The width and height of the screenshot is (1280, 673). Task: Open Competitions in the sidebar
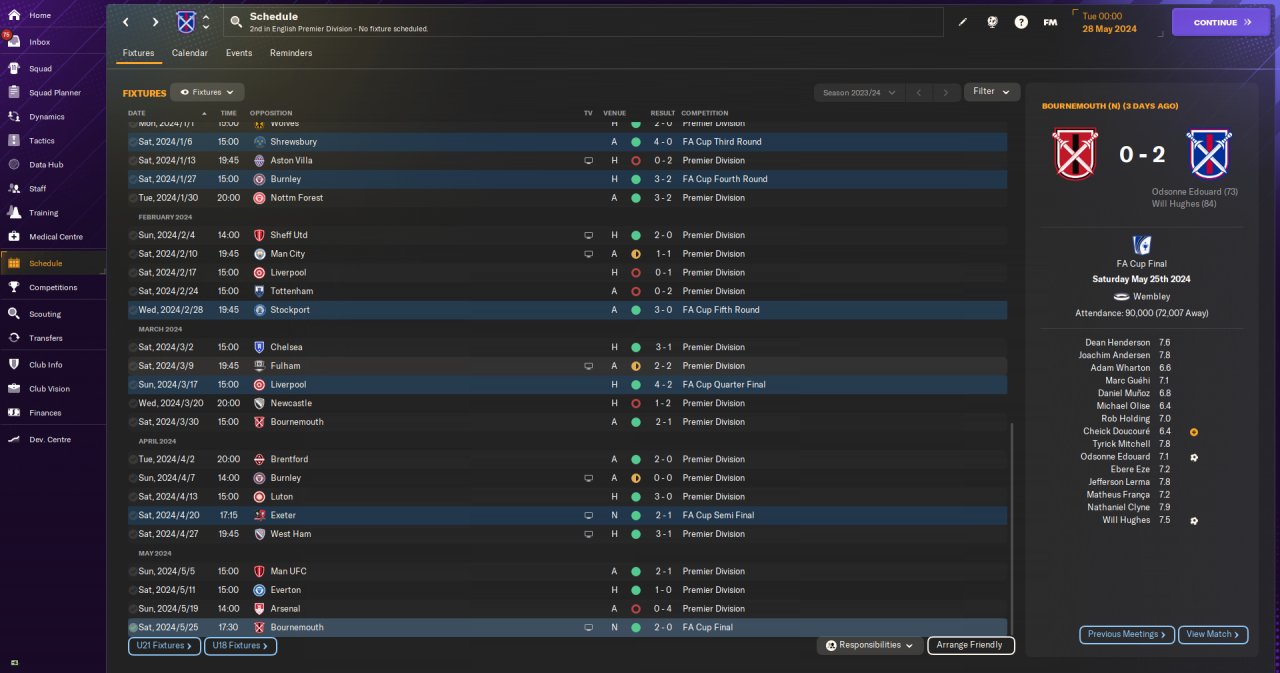coord(52,287)
